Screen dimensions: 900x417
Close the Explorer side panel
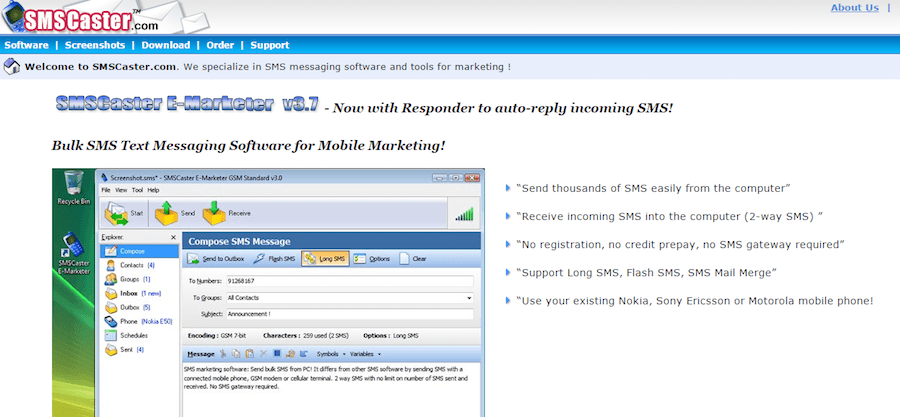(x=174, y=238)
